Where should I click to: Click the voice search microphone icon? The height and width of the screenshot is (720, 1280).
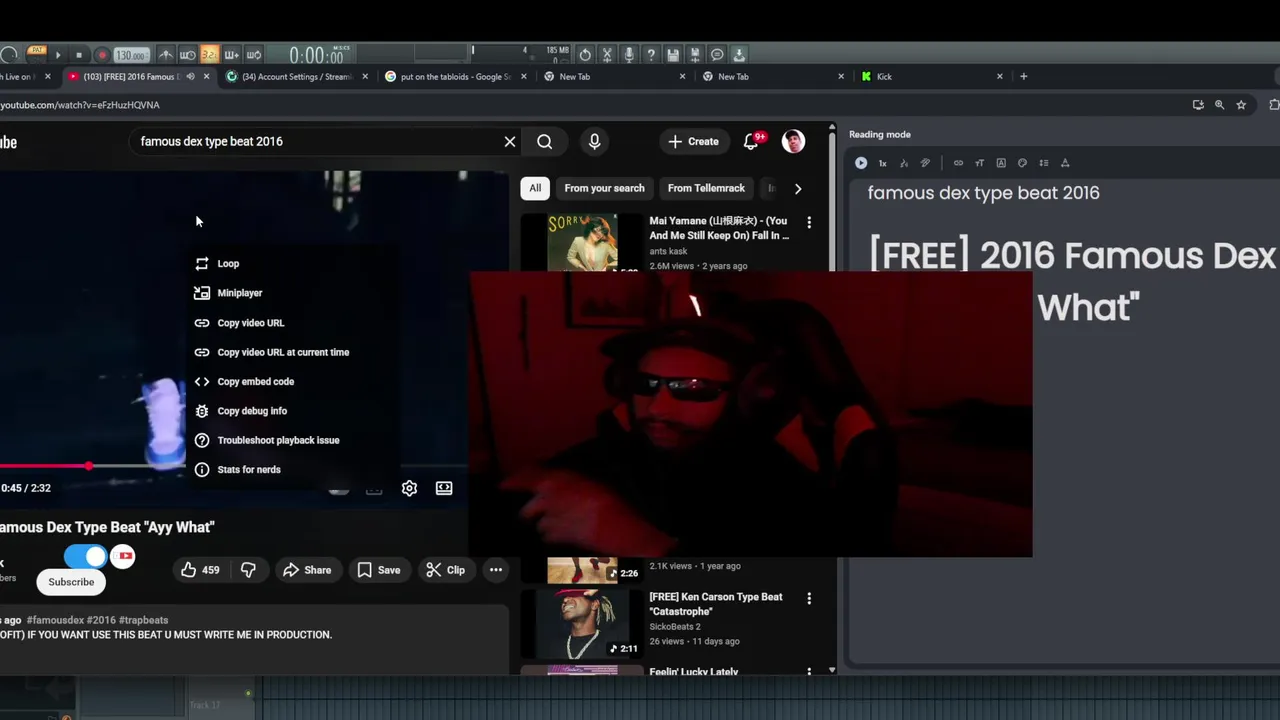tap(594, 142)
